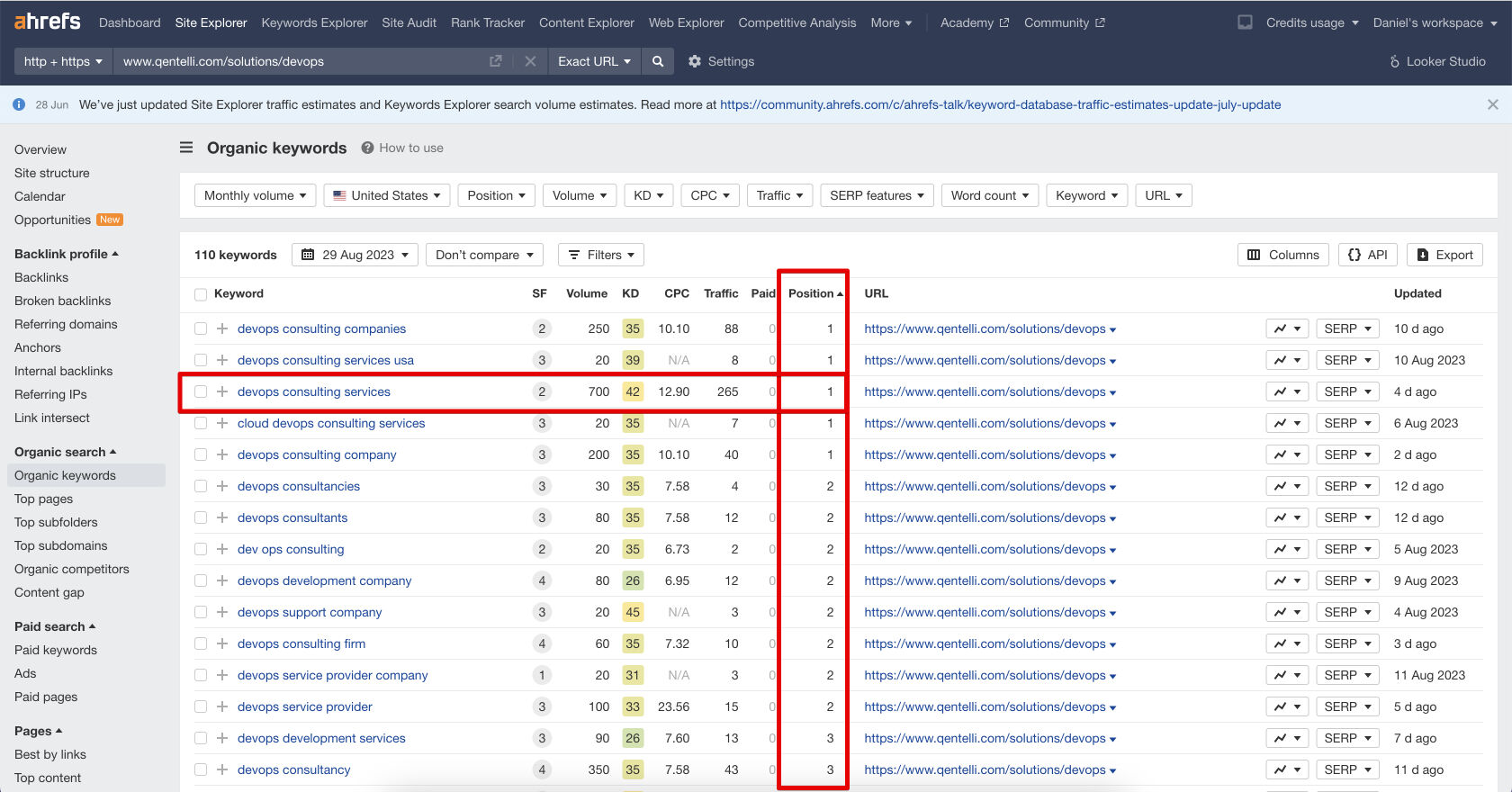Check the devops consulting services usa row

click(x=201, y=360)
